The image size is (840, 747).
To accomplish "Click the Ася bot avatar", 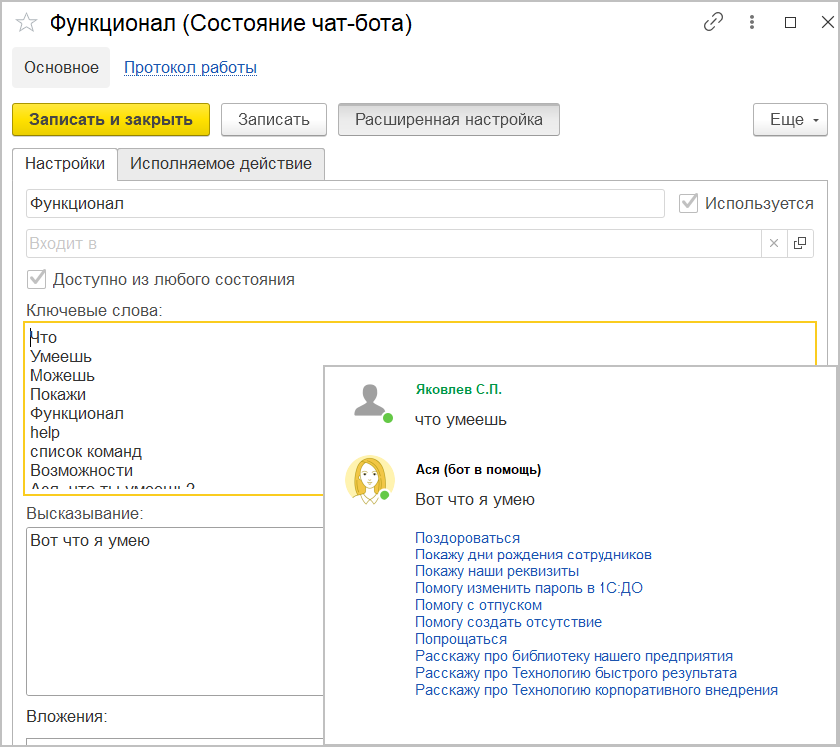I will coord(369,479).
